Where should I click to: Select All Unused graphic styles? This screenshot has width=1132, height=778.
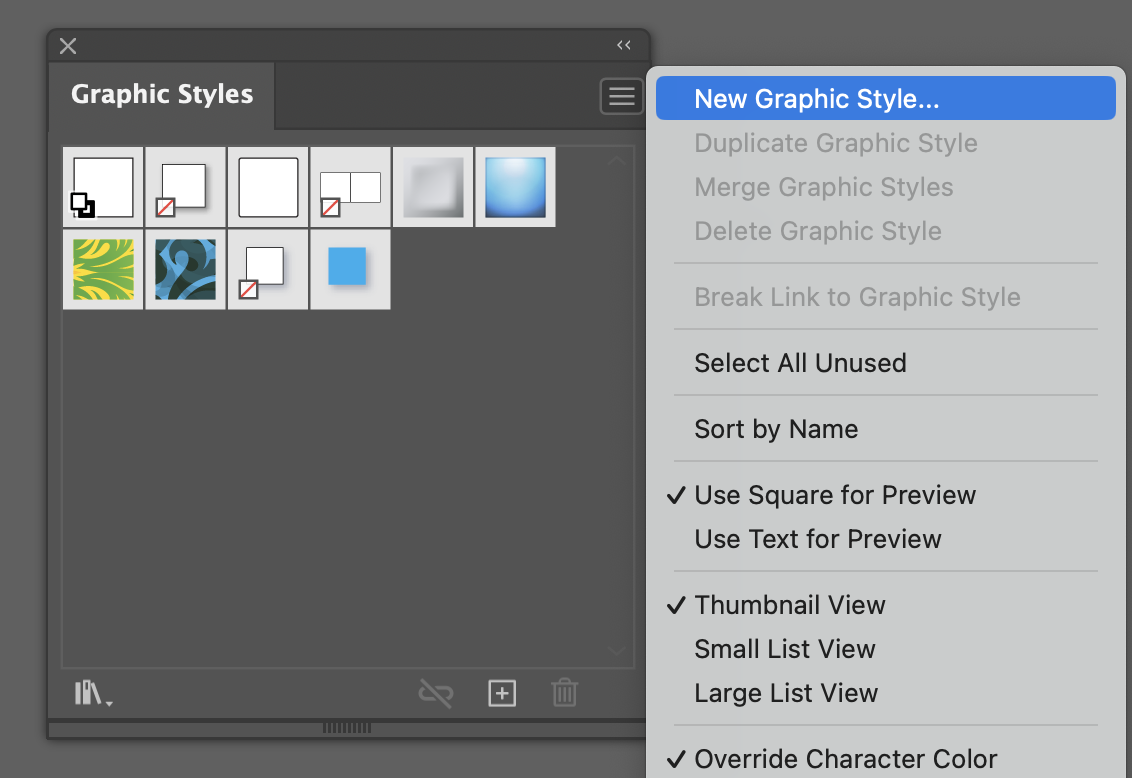[x=800, y=363]
